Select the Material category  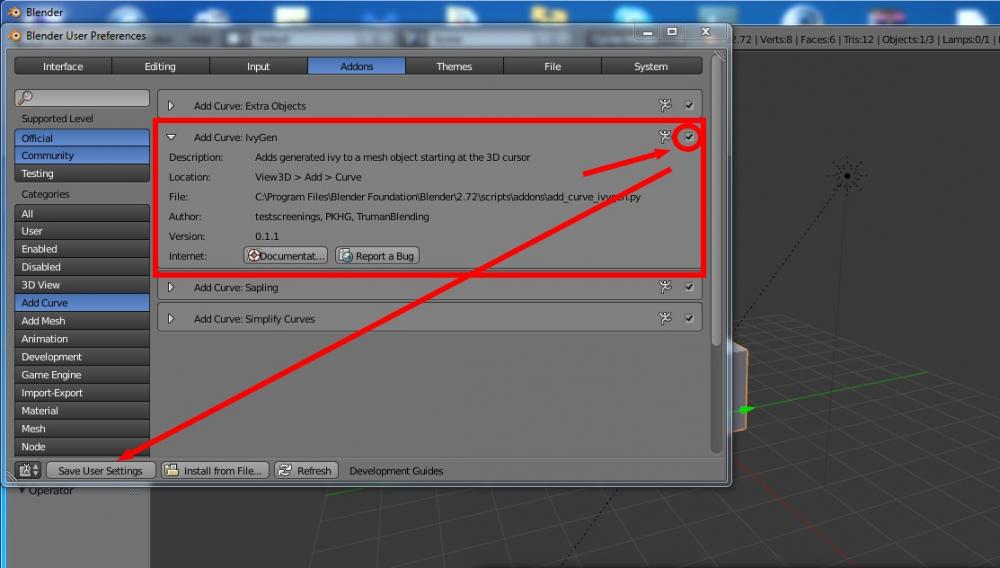[x=82, y=411]
